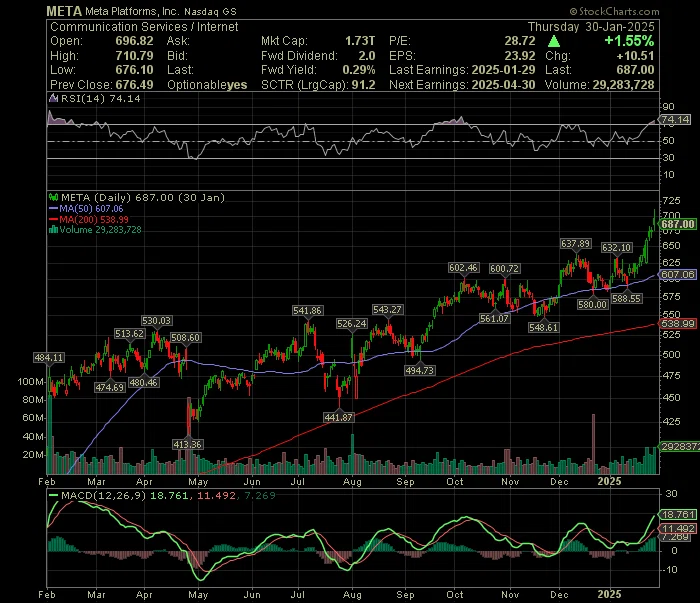Click the 494.73 low price label
The width and height of the screenshot is (700, 603).
pyautogui.click(x=420, y=370)
